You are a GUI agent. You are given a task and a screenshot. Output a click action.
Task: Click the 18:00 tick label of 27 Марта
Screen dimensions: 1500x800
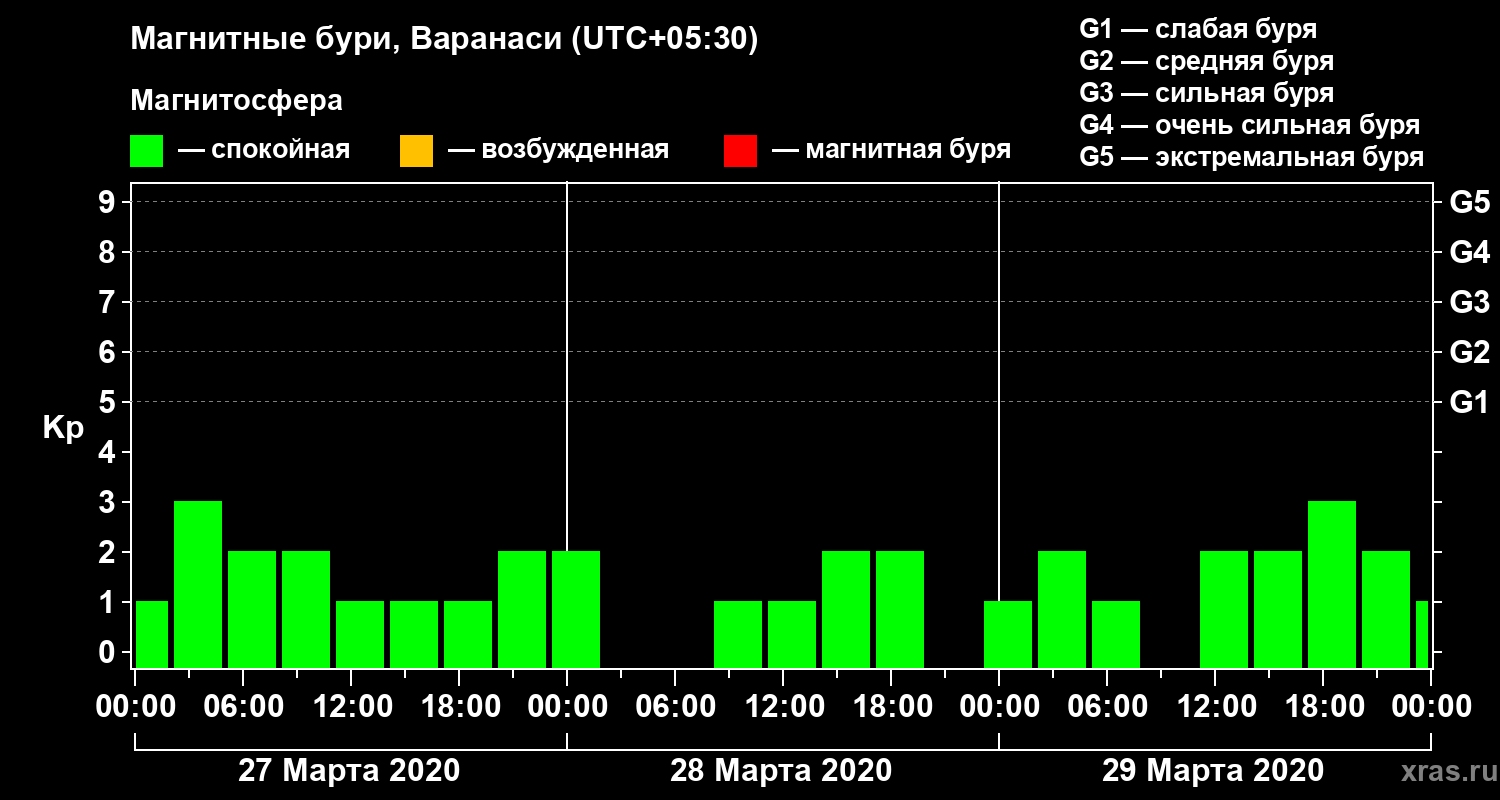coord(459,707)
